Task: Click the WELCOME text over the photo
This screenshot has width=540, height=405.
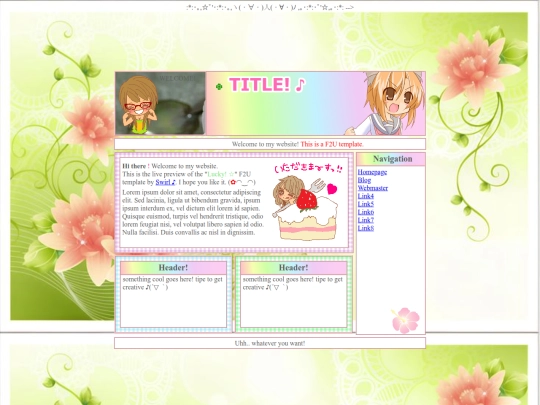Action: pyautogui.click(x=177, y=79)
